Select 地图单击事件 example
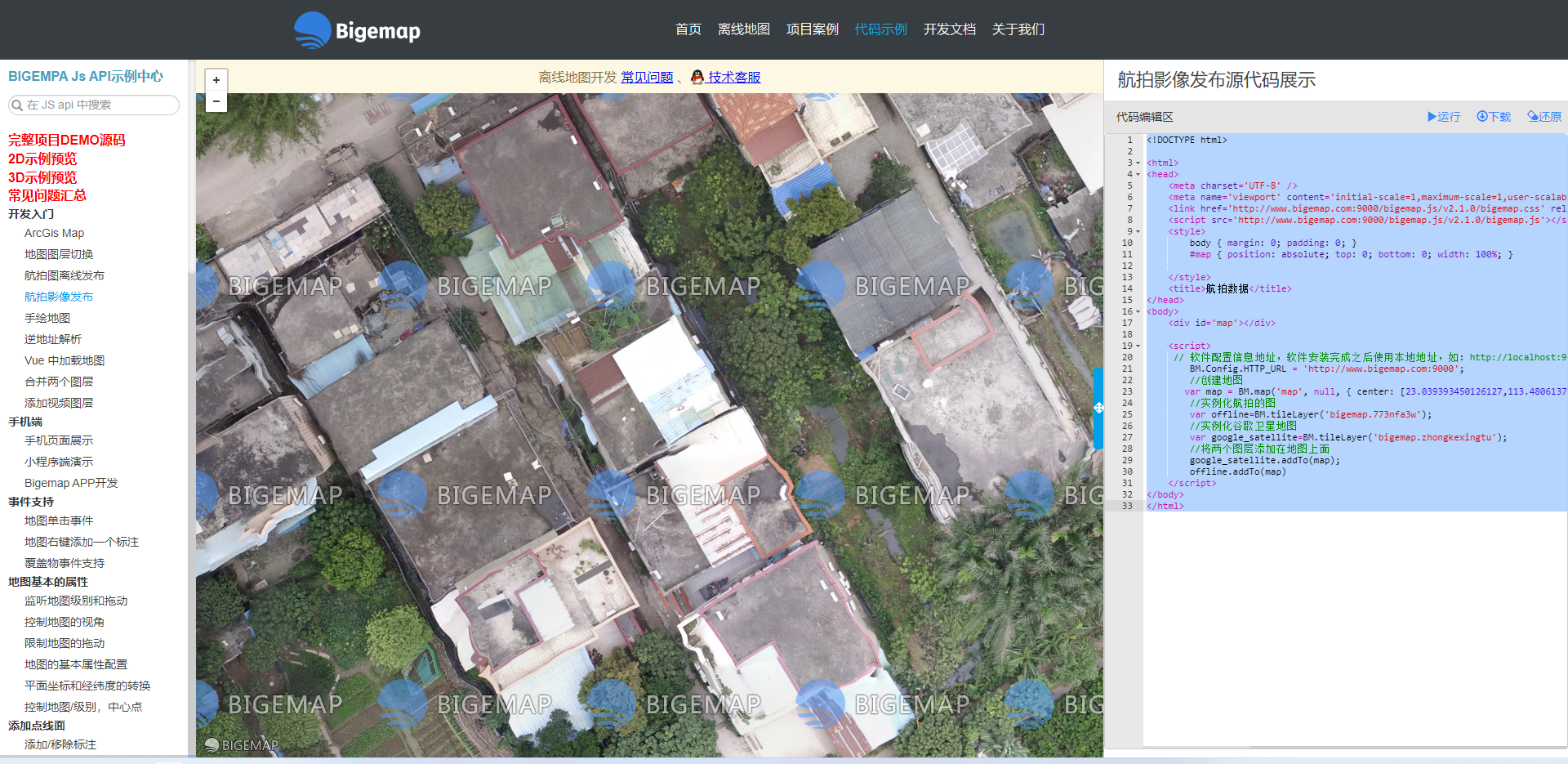1568x764 pixels. point(59,521)
